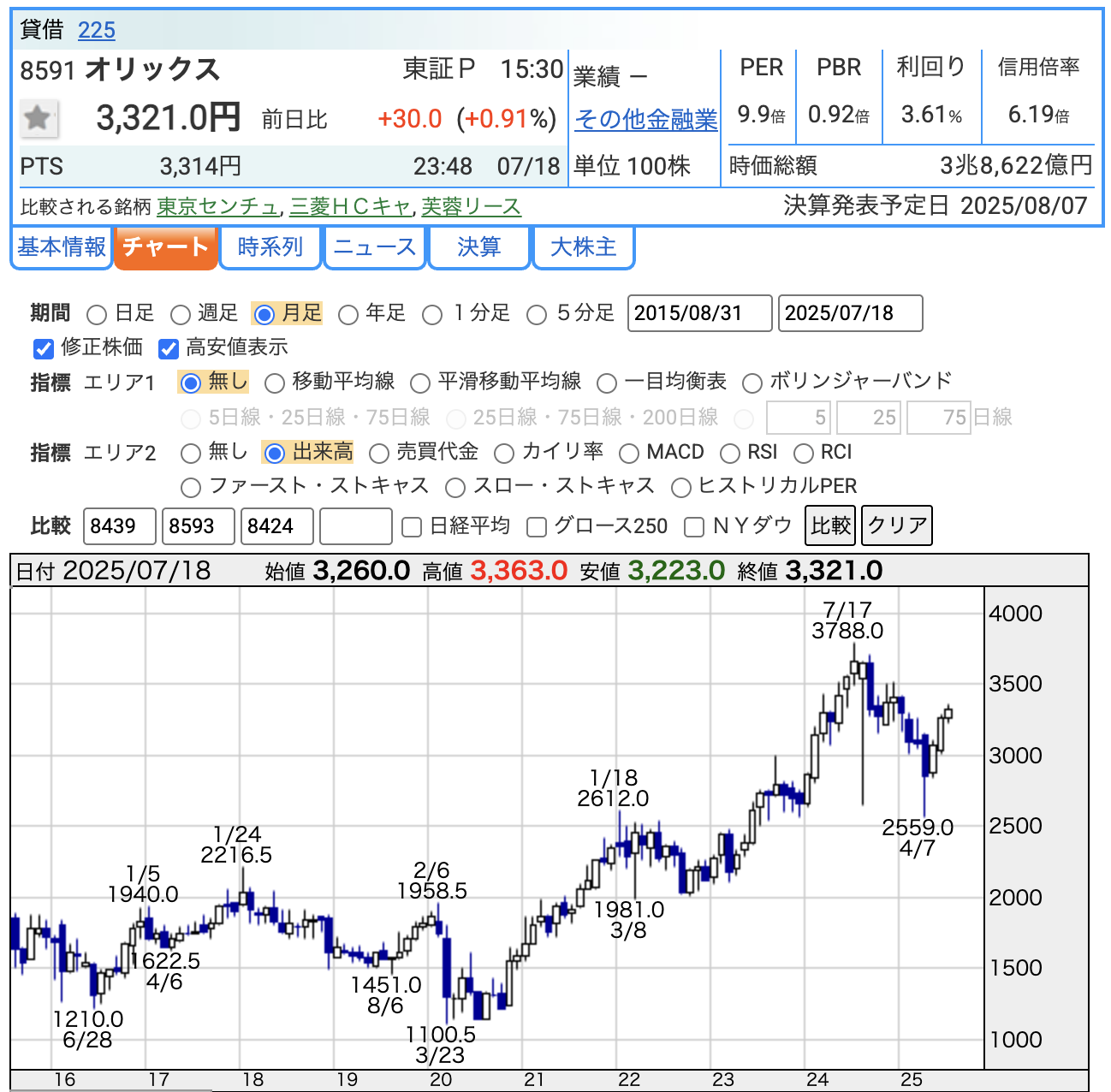This screenshot has height=1092, width=1111.
Task: Open the 東京センチュ comparison stock link
Action: coord(218,206)
